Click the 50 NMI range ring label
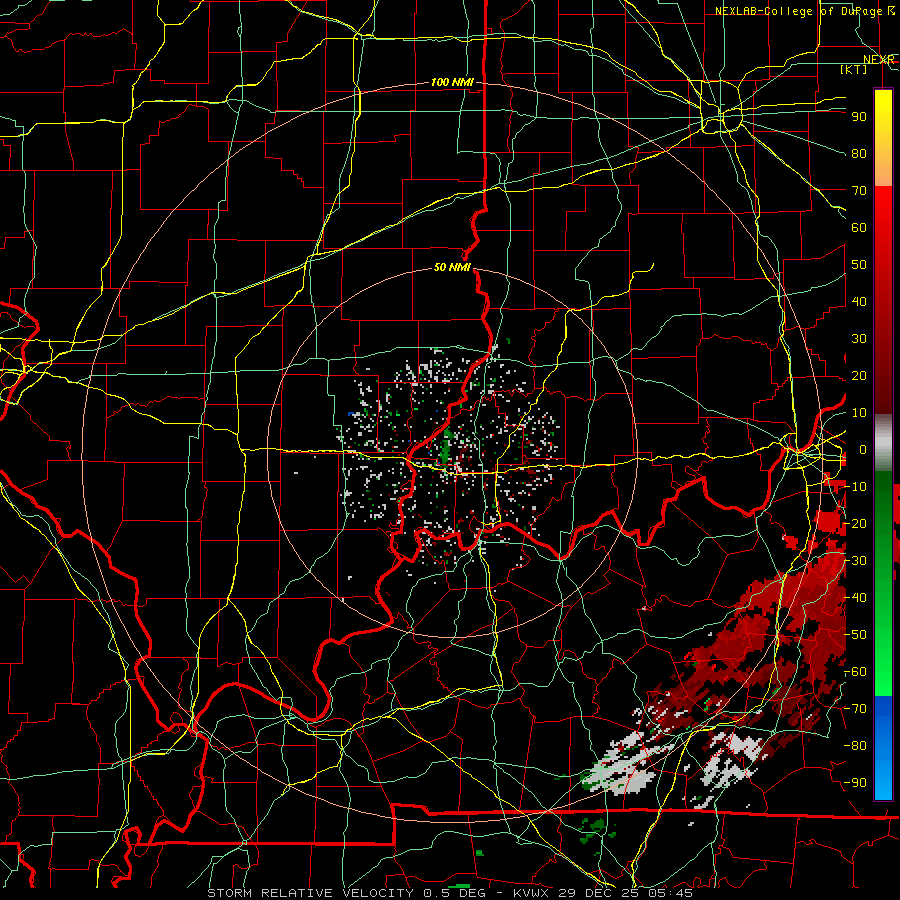This screenshot has height=900, width=900. pyautogui.click(x=452, y=267)
